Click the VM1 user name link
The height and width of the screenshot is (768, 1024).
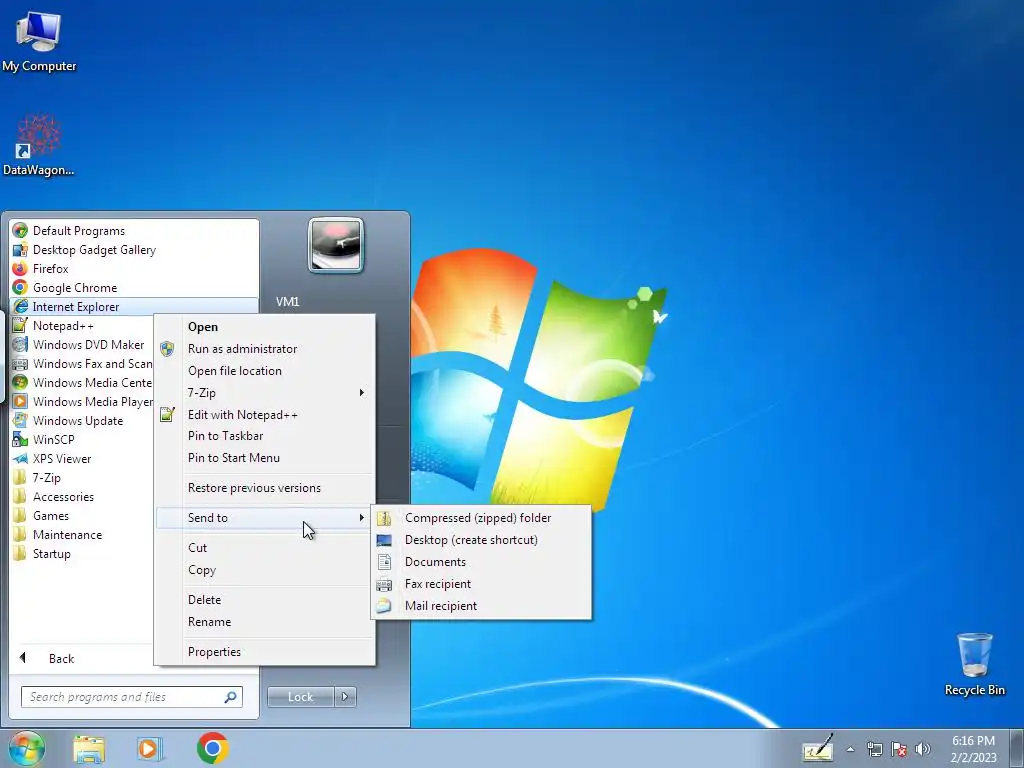click(287, 302)
